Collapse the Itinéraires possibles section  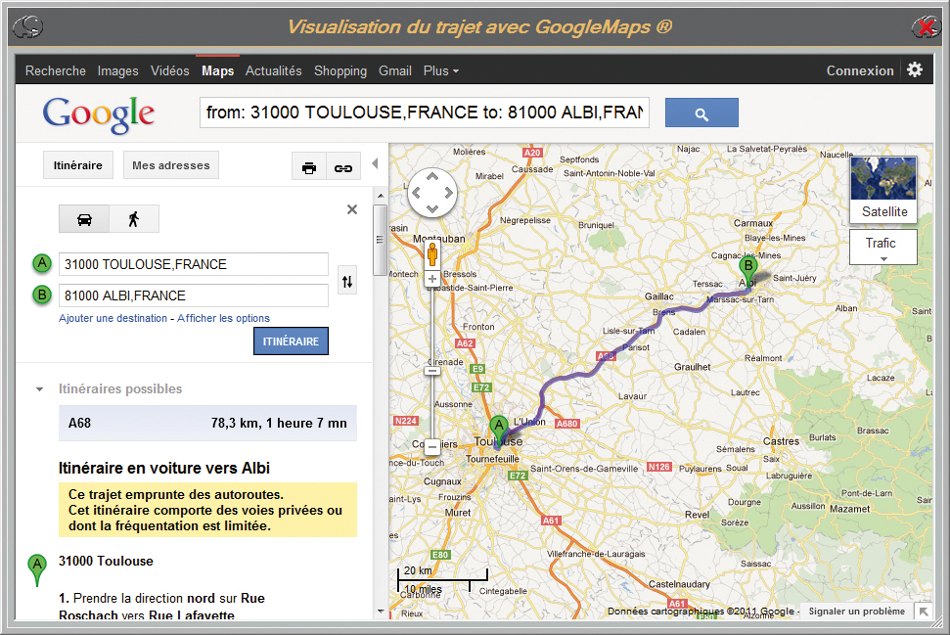point(39,389)
